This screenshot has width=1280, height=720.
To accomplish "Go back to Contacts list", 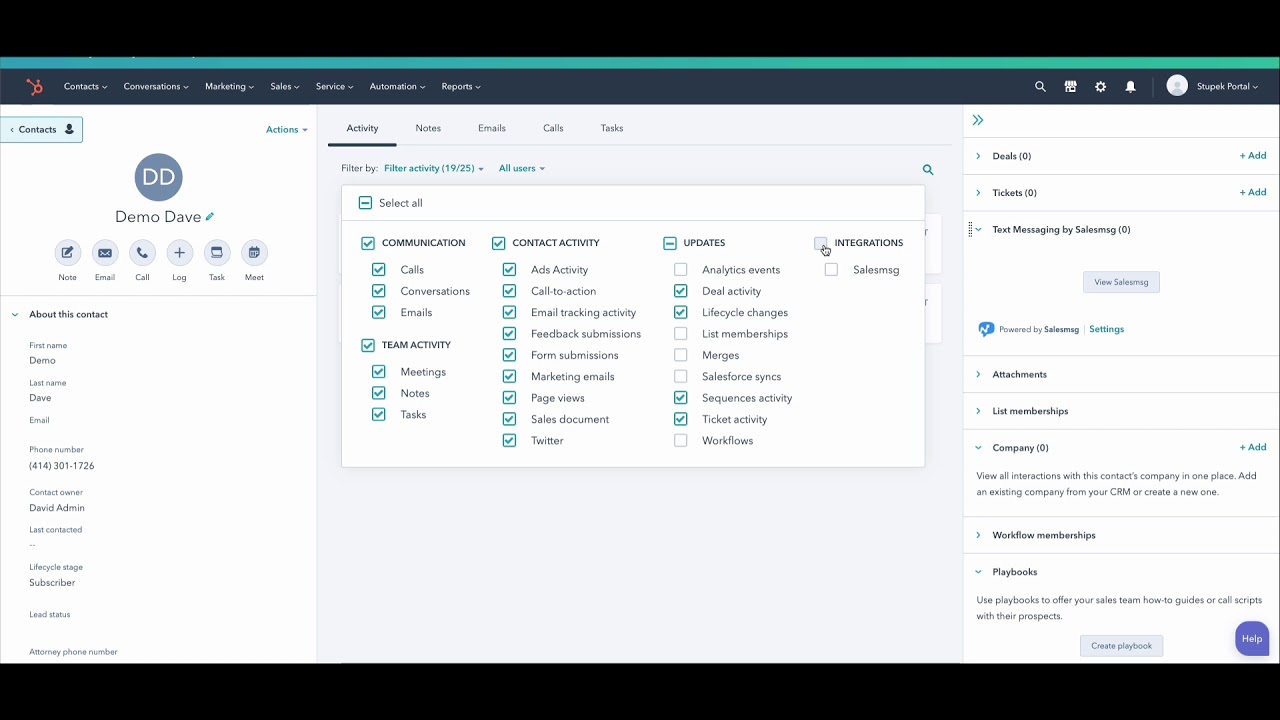I will coord(41,130).
